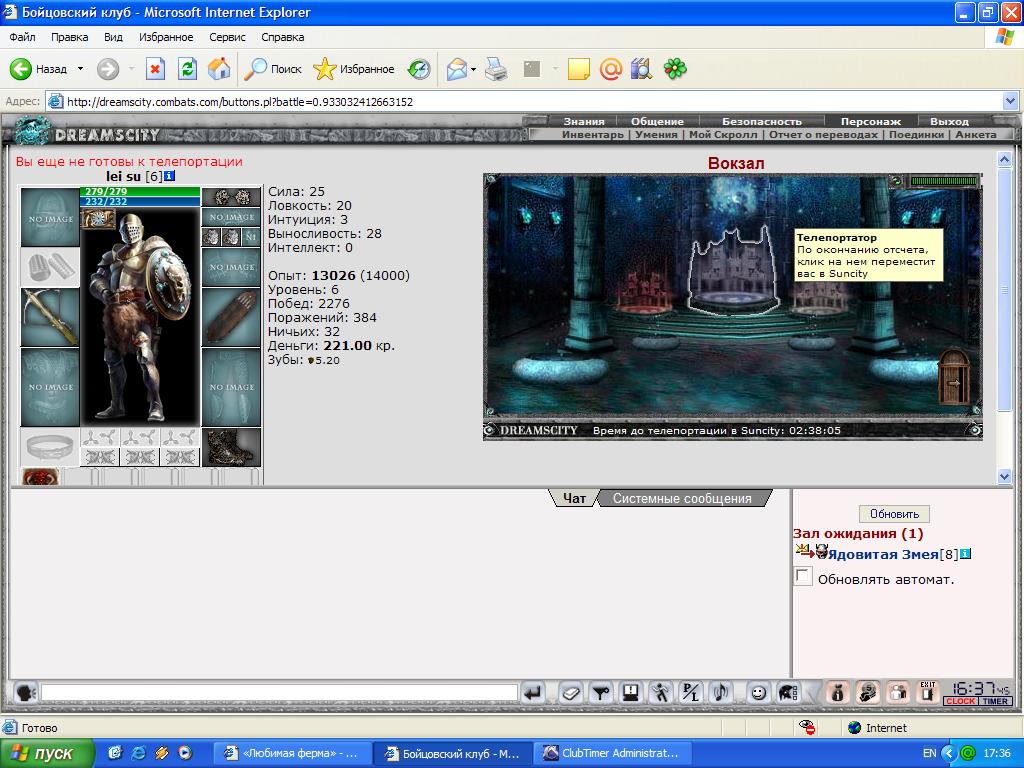Toggle the Обновлять автомат. checkbox
The image size is (1024, 768).
(803, 577)
